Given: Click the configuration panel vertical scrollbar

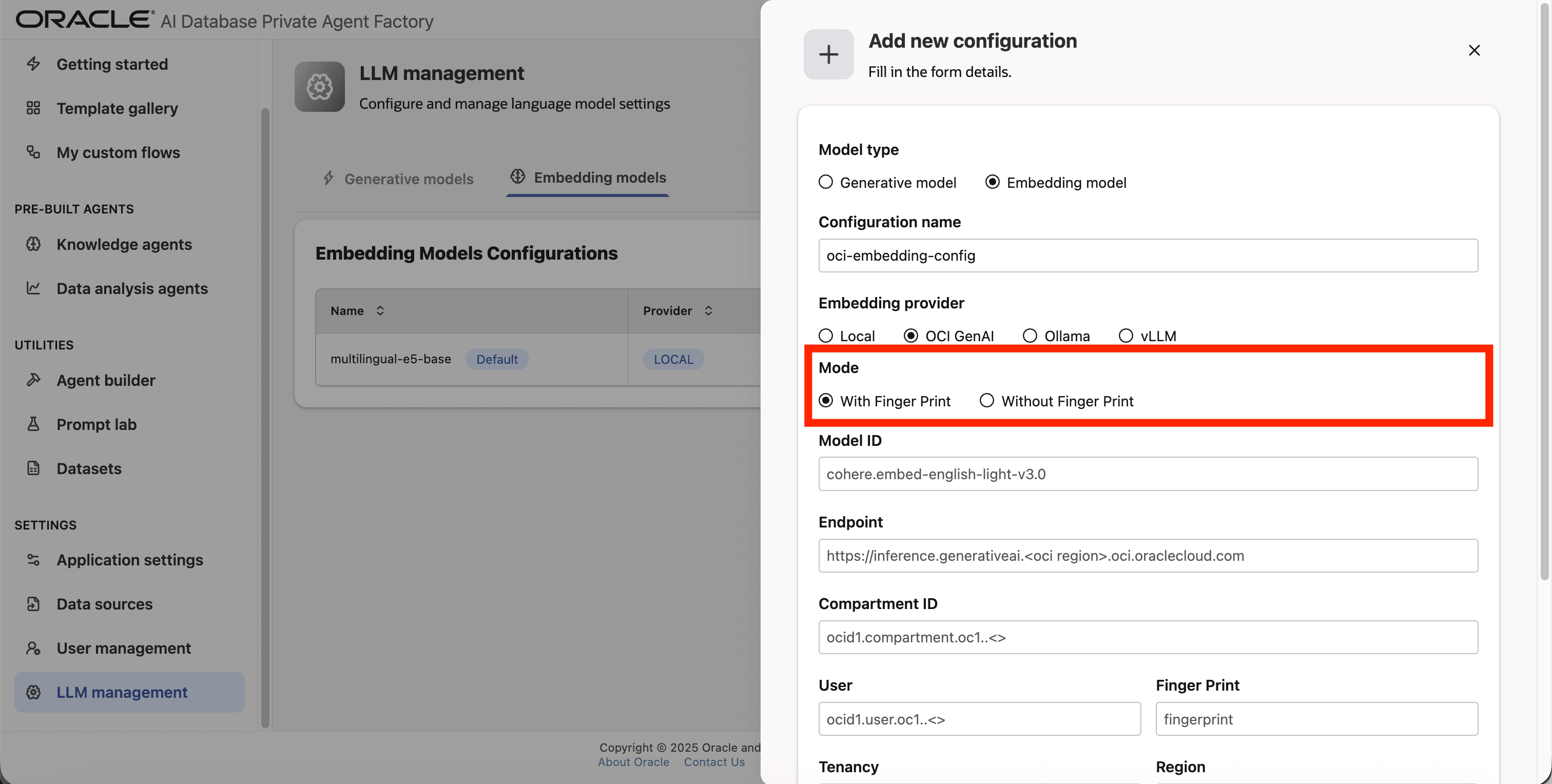Looking at the screenshot, I should pos(1544,289).
